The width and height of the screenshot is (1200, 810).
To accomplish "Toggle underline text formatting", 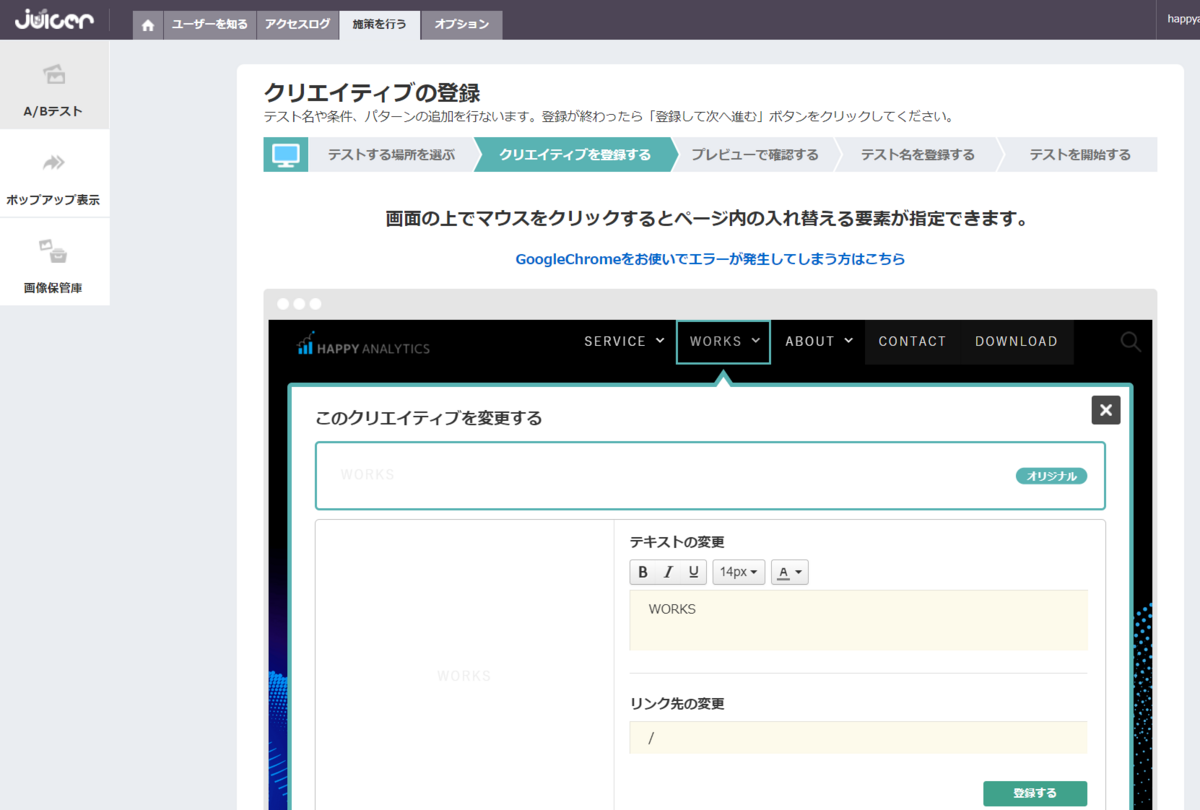I will point(694,572).
